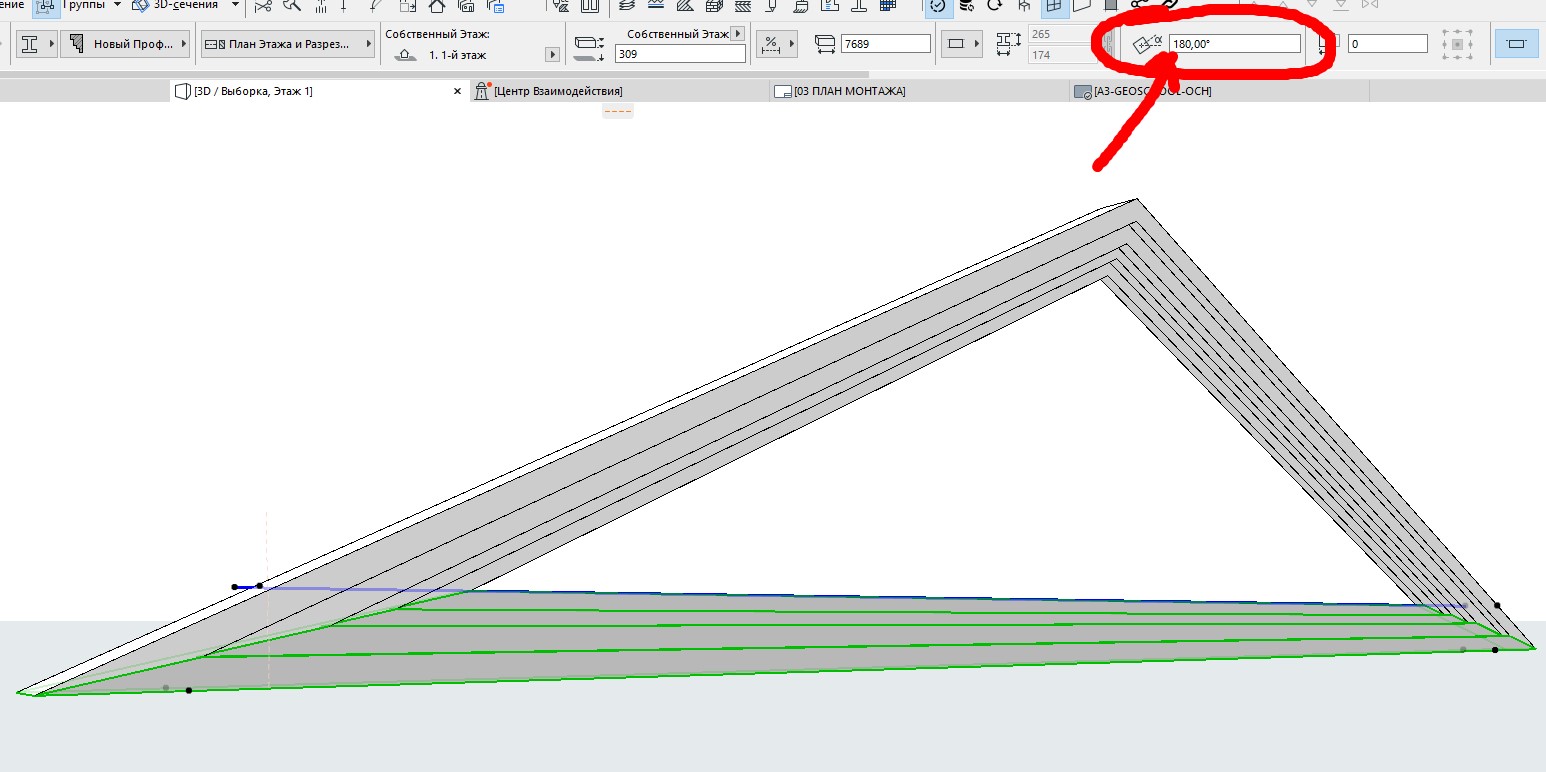This screenshot has height=772, width=1546.
Task: Click the offset field showing 0
Action: 1388,44
